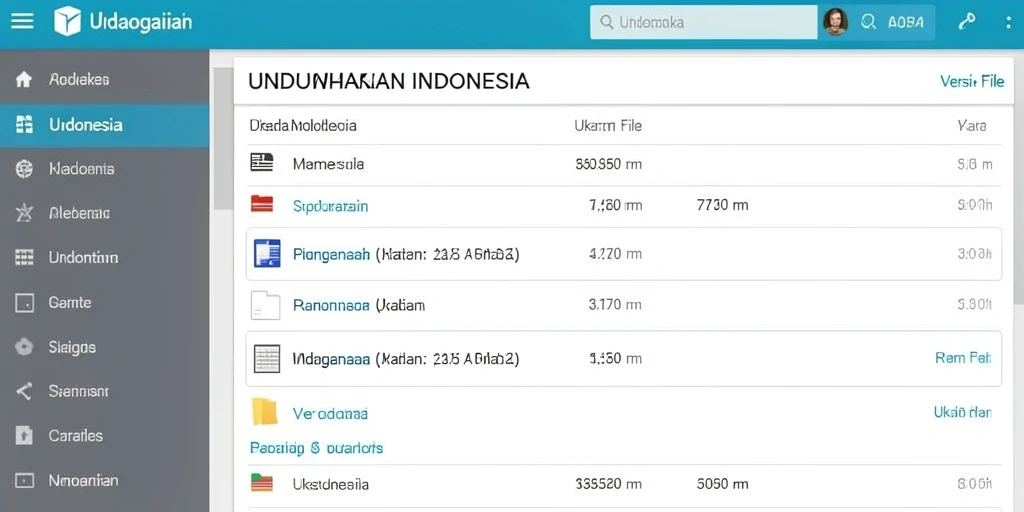Open the Mdaganaaa file link
This screenshot has width=1024, height=512.
click(x=332, y=359)
